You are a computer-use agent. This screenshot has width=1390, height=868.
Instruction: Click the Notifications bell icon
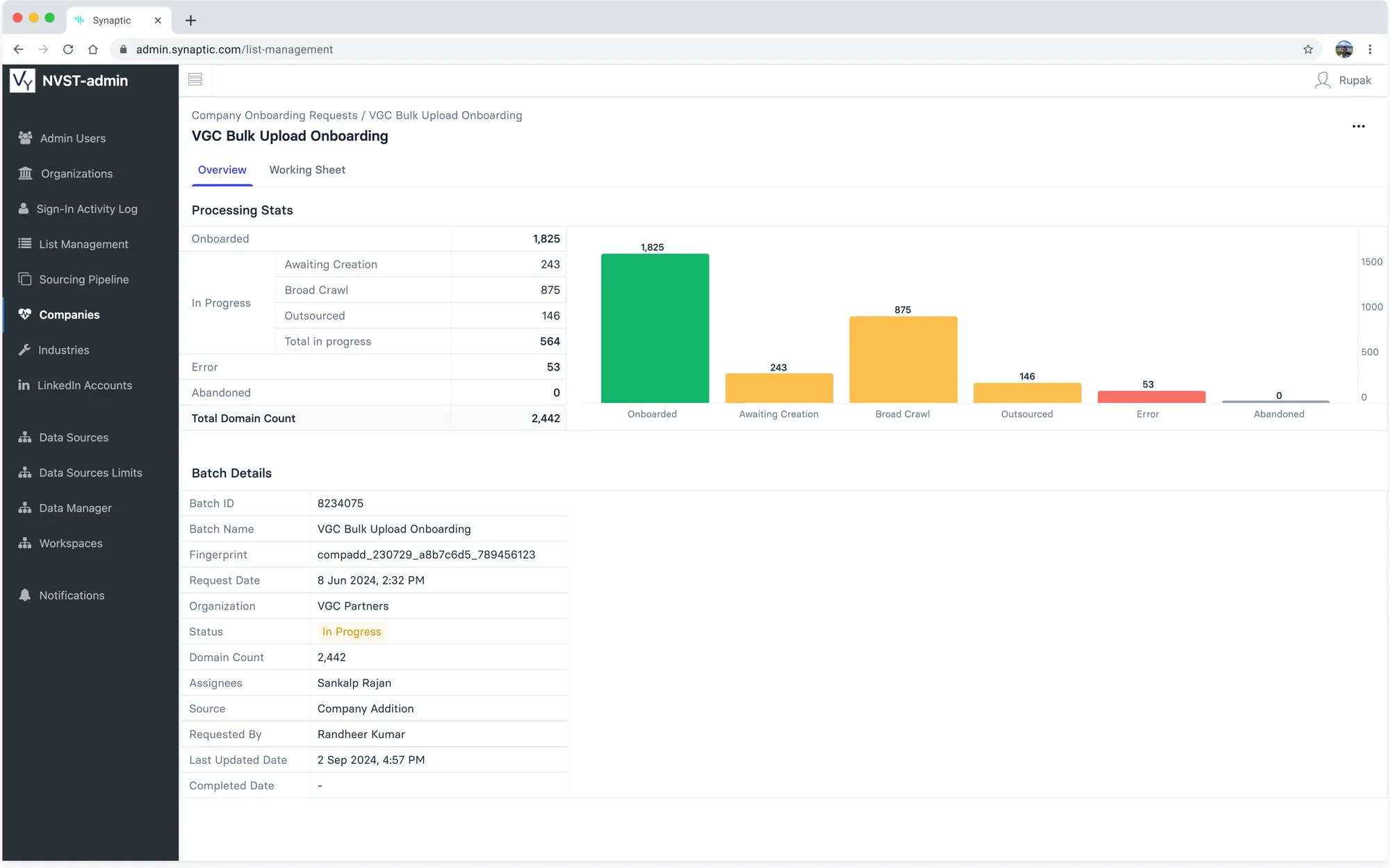pyautogui.click(x=25, y=595)
